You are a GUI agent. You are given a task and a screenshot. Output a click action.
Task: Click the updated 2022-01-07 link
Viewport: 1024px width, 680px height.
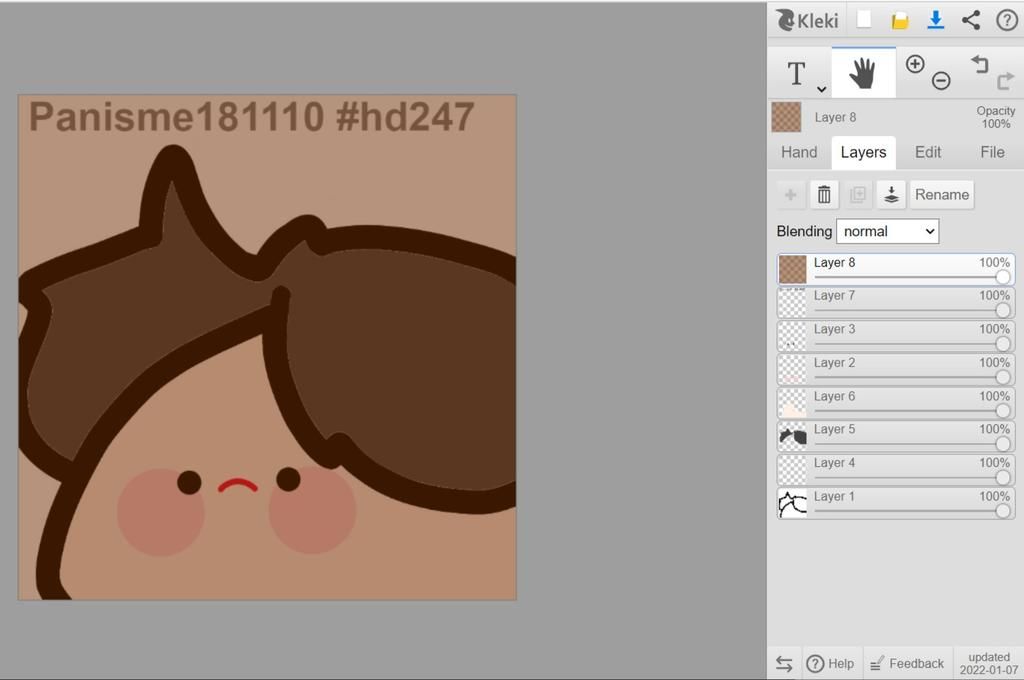click(x=989, y=663)
